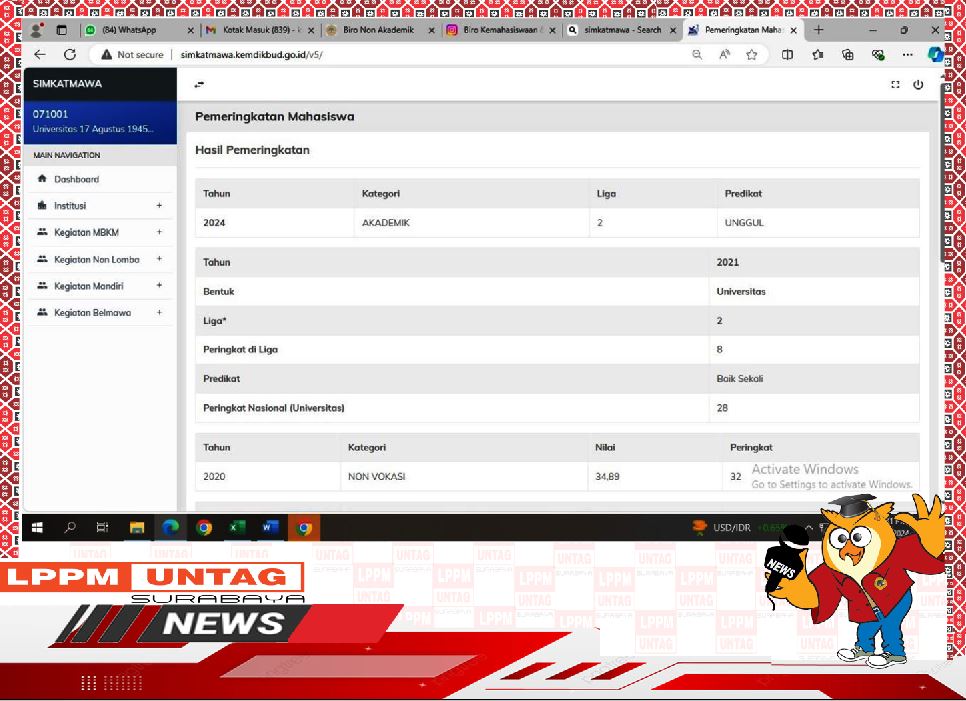Screen dimensions: 966x701
Task: Open Excel from the taskbar
Action: pos(237,527)
